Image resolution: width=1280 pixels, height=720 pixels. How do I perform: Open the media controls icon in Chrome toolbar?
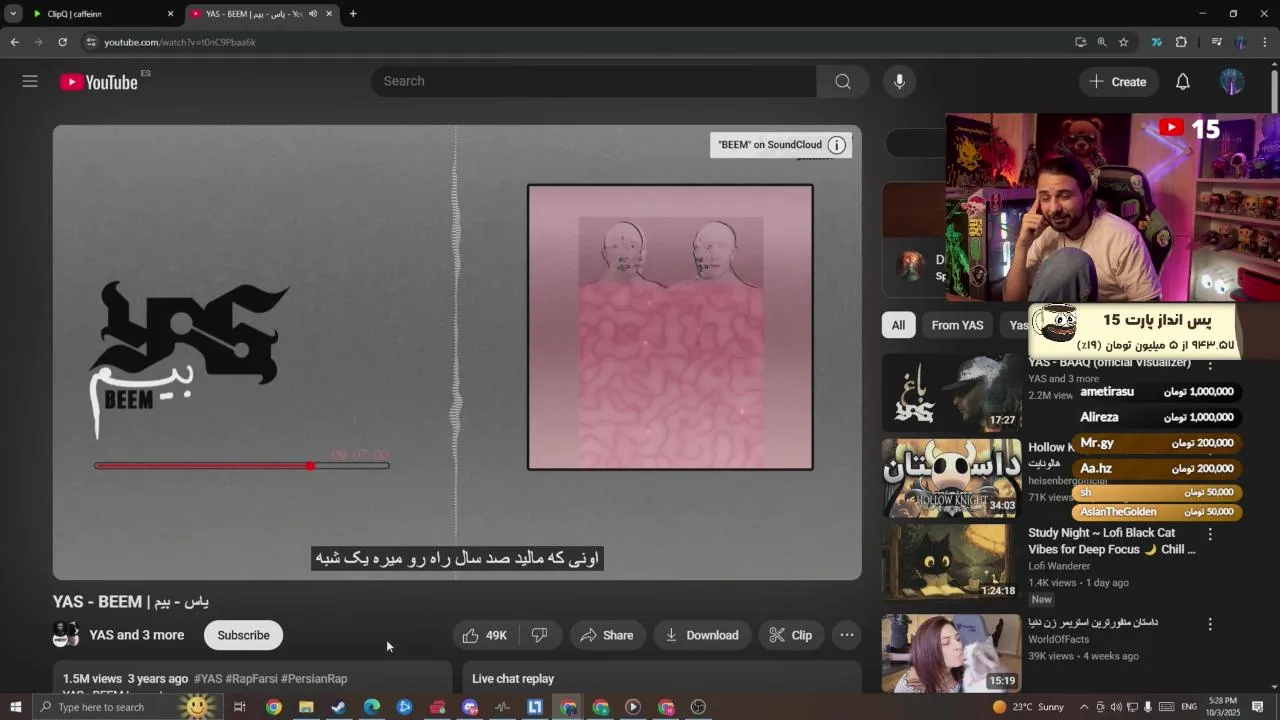point(1216,42)
